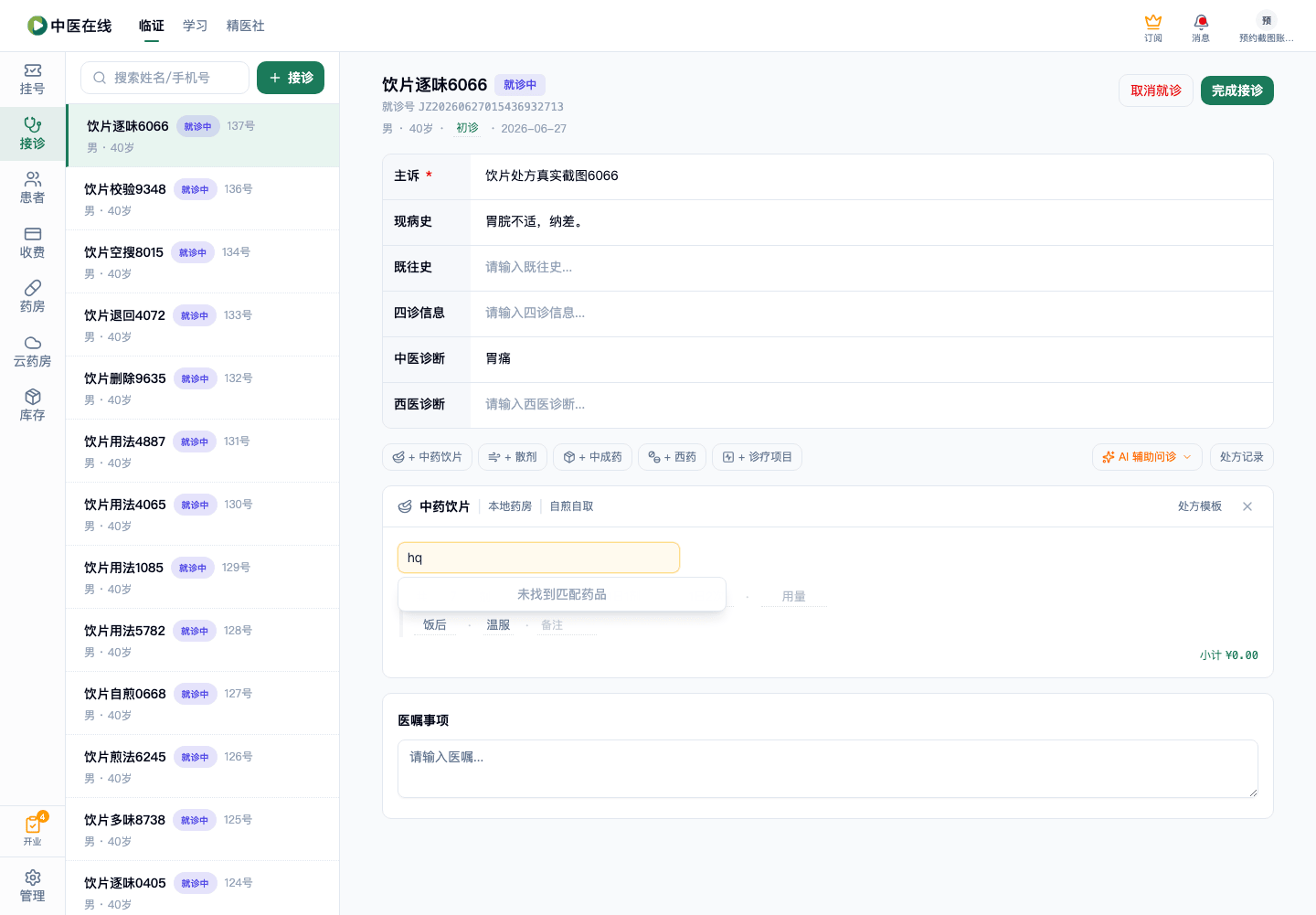Image resolution: width=1316 pixels, height=915 pixels.
Task: Select patient 饮片逐味6066 in the list
Action: tap(203, 135)
